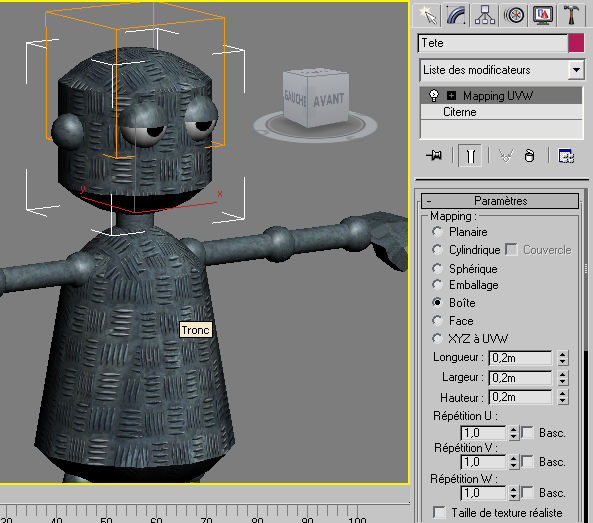This screenshot has width=593, height=523.
Task: Click the Hauteur spinner arrows
Action: point(563,397)
